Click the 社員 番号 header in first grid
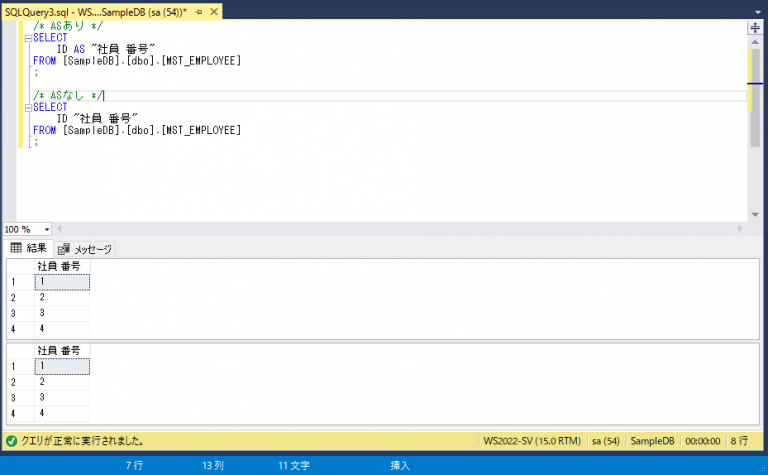Viewport: 768px width, 475px height. [60, 266]
